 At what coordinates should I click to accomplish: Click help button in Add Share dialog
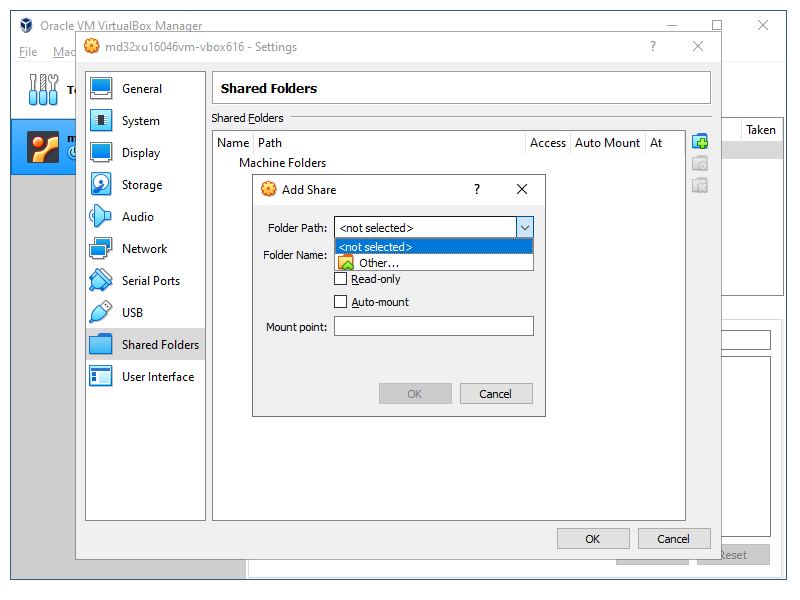[477, 189]
